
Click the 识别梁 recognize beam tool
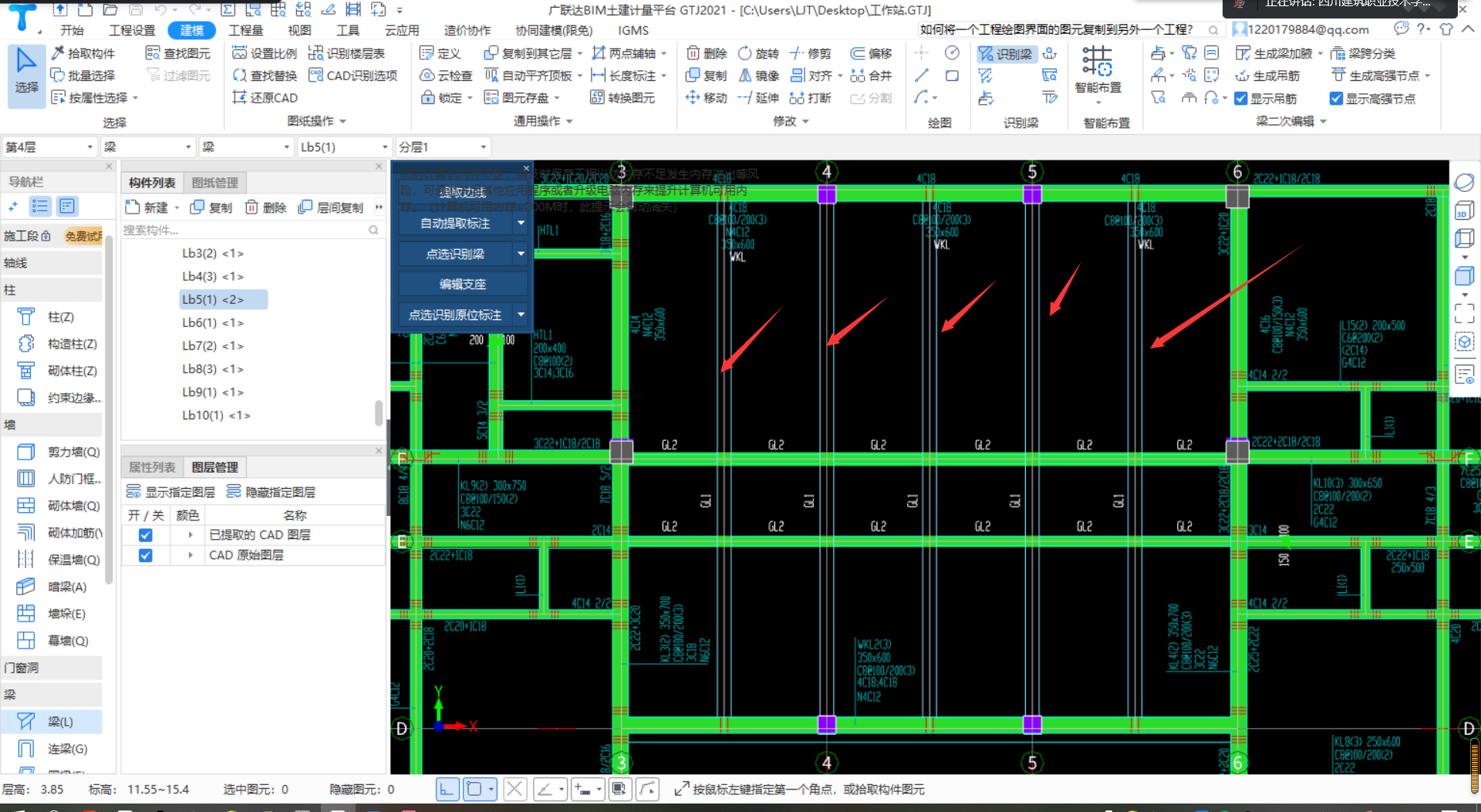1005,54
